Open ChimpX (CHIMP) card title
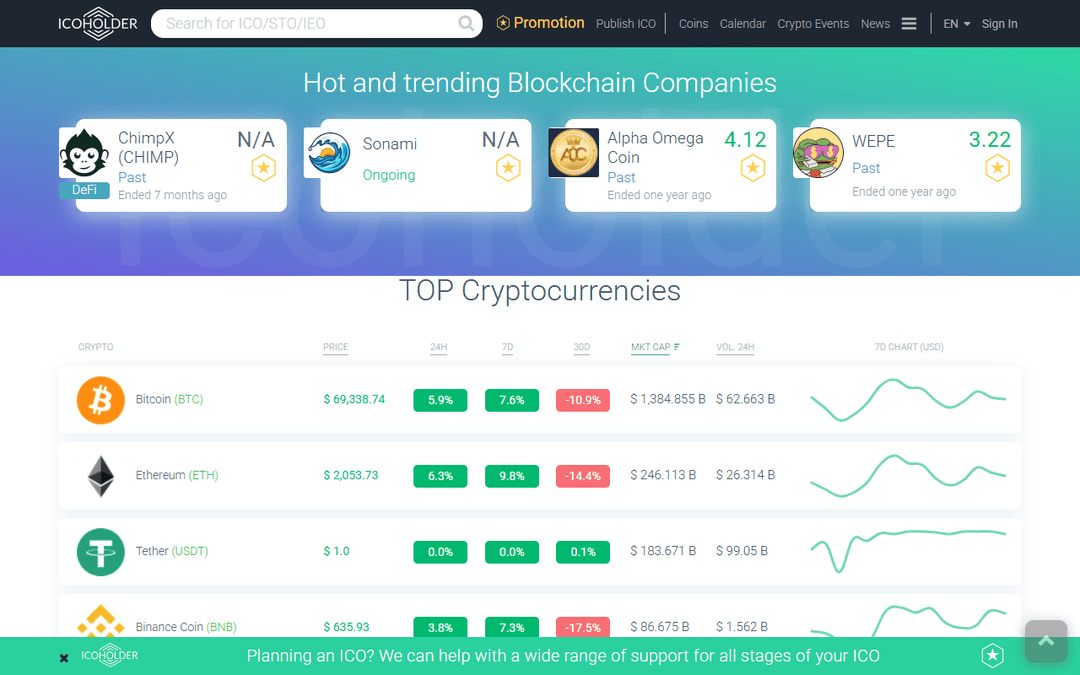Image resolution: width=1080 pixels, height=675 pixels. click(148, 147)
